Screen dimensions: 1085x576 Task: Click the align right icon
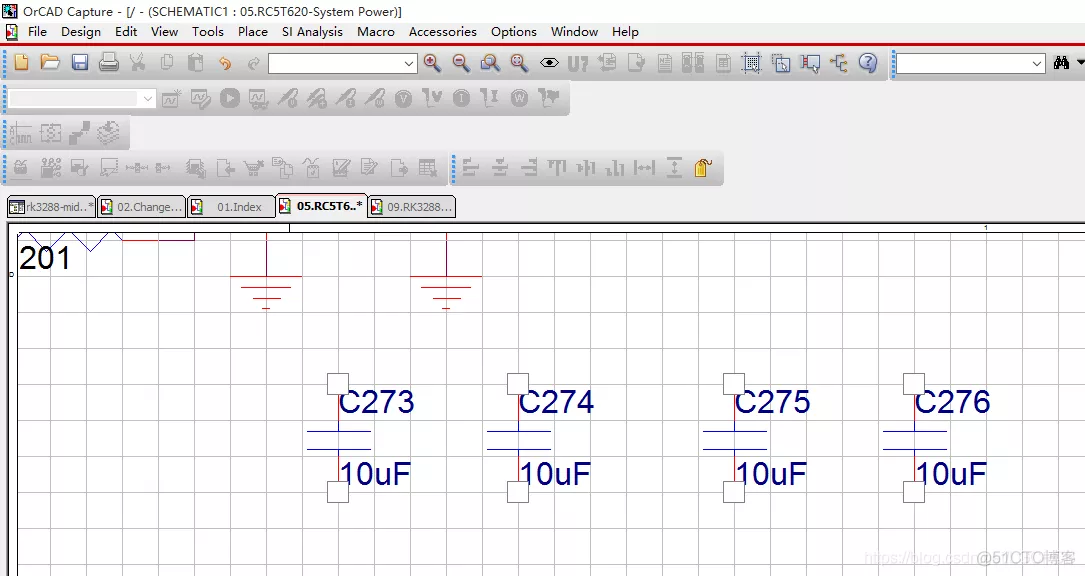(529, 168)
